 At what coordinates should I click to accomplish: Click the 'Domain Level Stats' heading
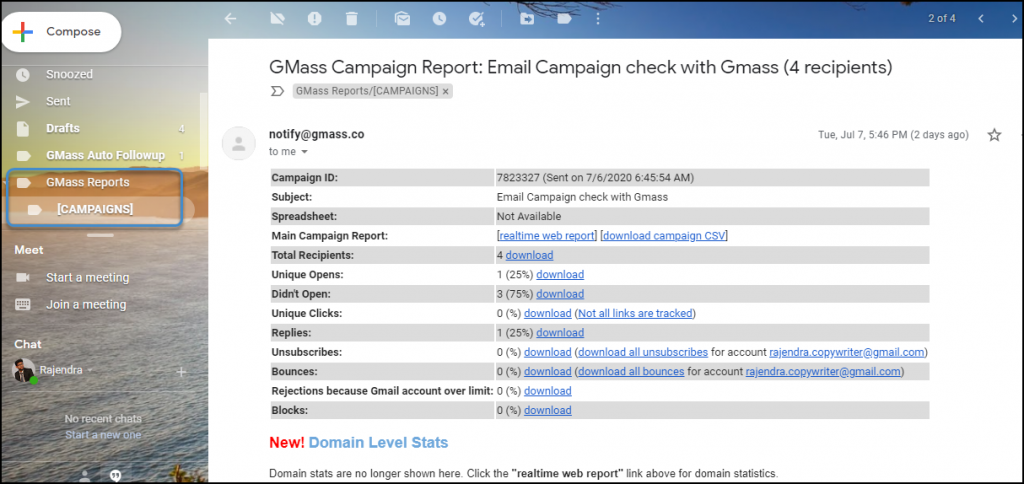tap(379, 443)
